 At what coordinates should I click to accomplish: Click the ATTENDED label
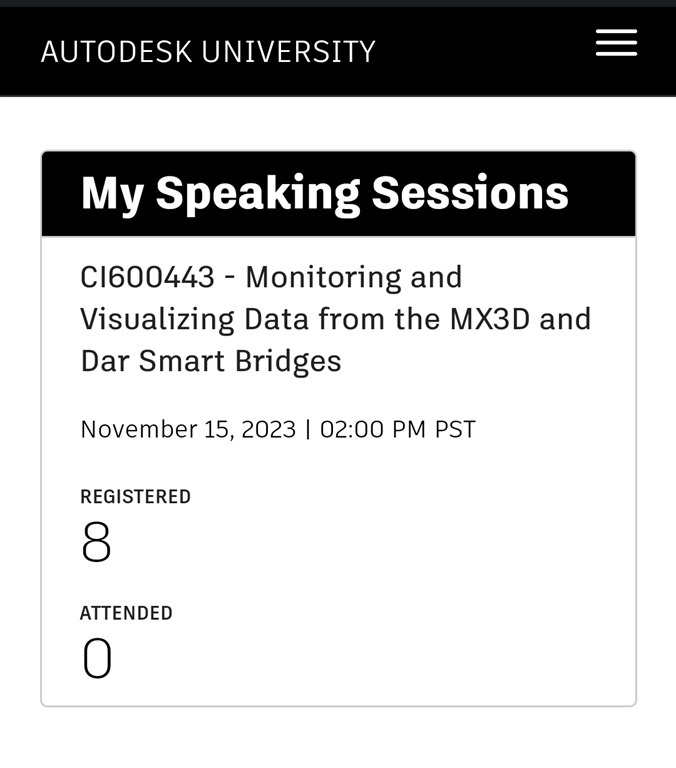pos(126,613)
